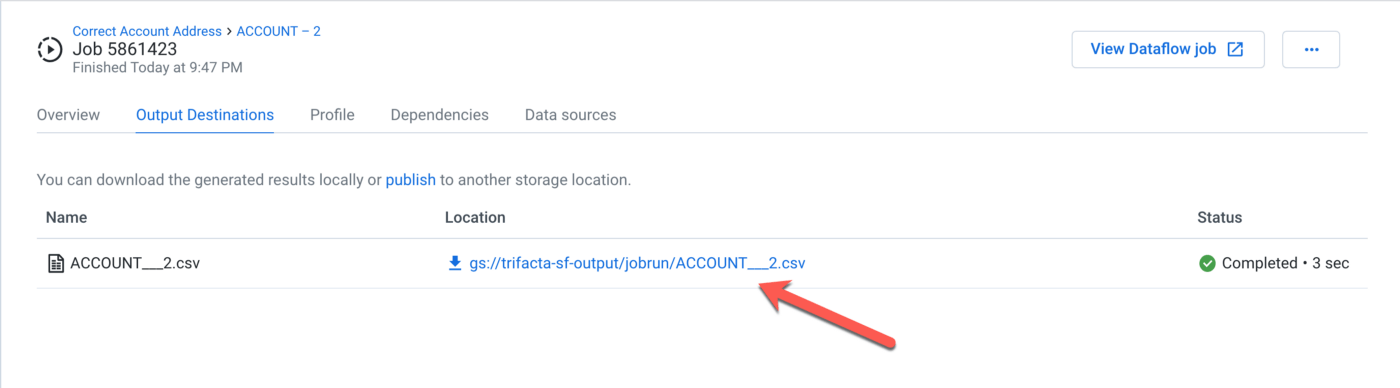Viewport: 1400px width, 388px height.
Task: Go to the Dependencies tab
Action: click(x=440, y=115)
